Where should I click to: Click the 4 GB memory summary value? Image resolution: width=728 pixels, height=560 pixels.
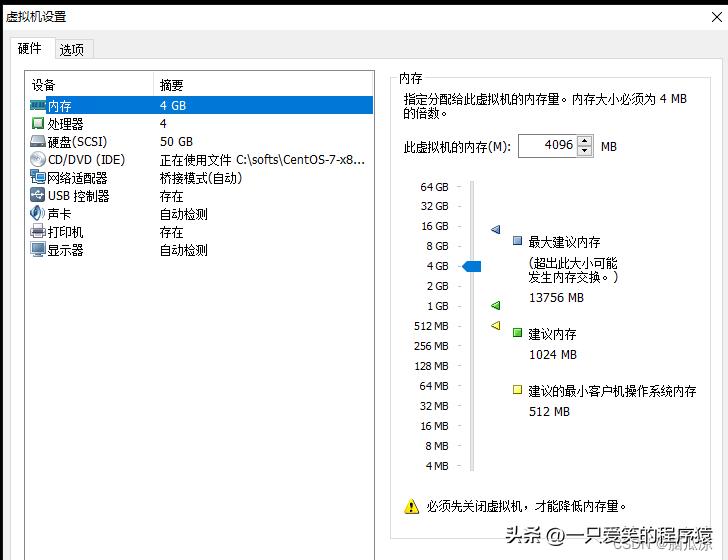(173, 105)
